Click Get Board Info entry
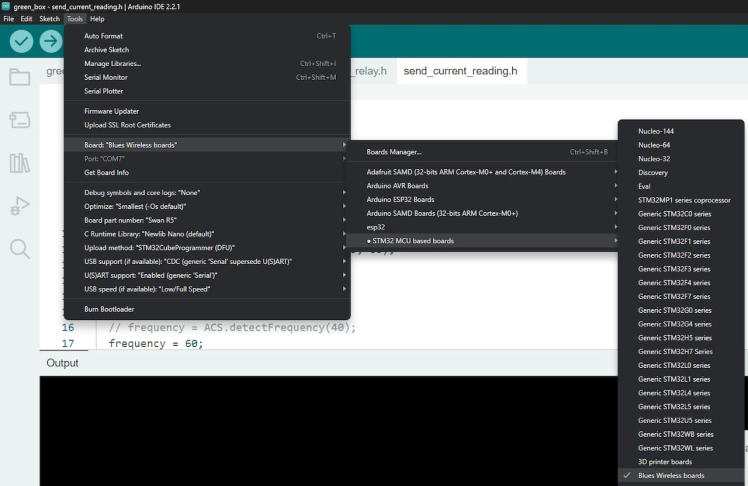Image resolution: width=748 pixels, height=486 pixels. point(207,173)
